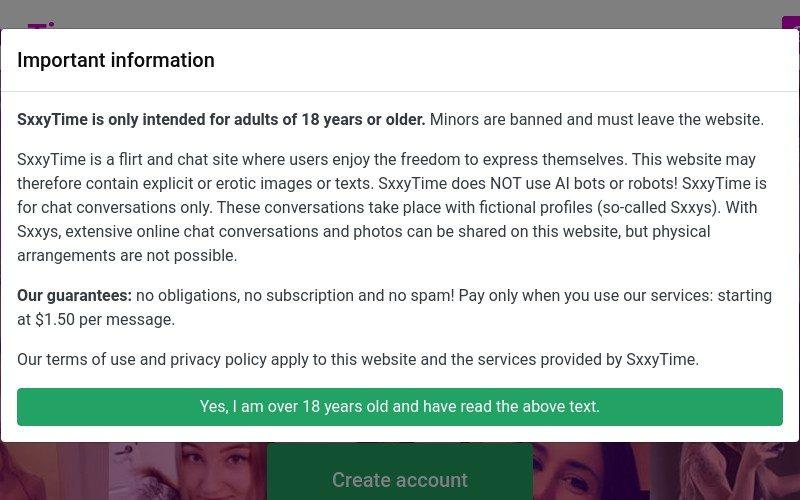Click the bold 18 years or older sentence
The width and height of the screenshot is (800, 500).
pos(221,119)
